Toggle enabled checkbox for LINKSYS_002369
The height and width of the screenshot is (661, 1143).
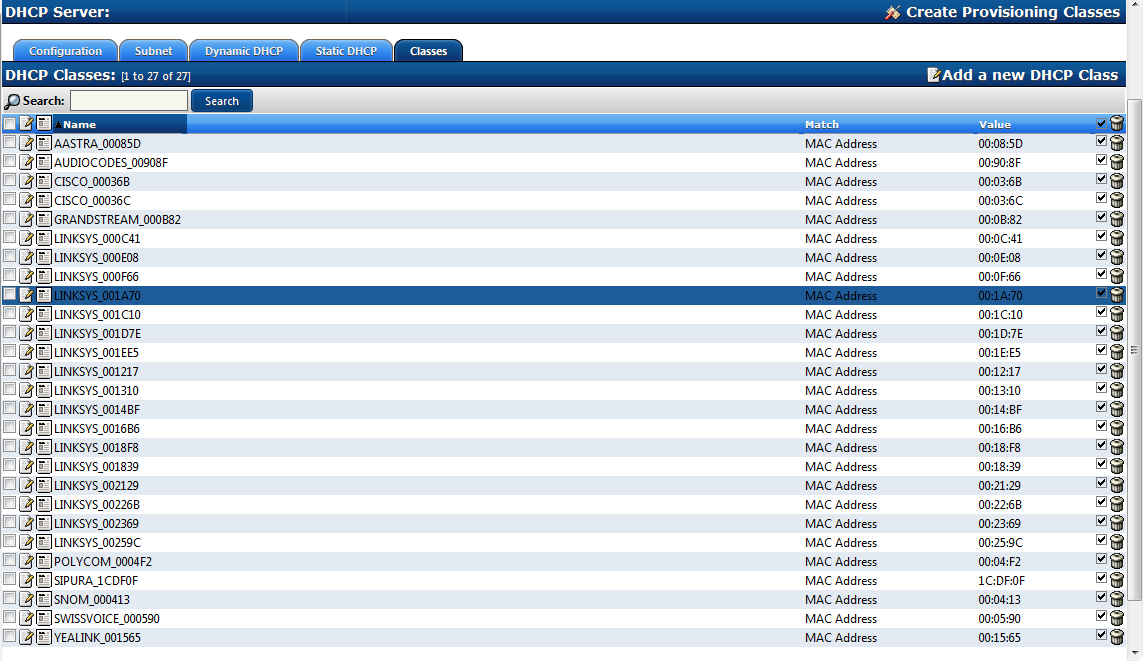[x=1101, y=521]
